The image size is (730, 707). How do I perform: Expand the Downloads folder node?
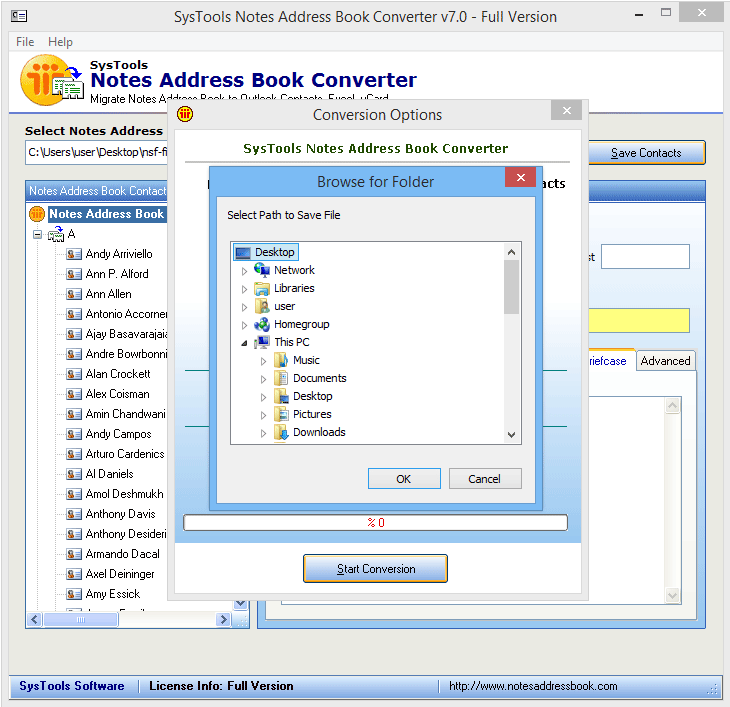263,433
